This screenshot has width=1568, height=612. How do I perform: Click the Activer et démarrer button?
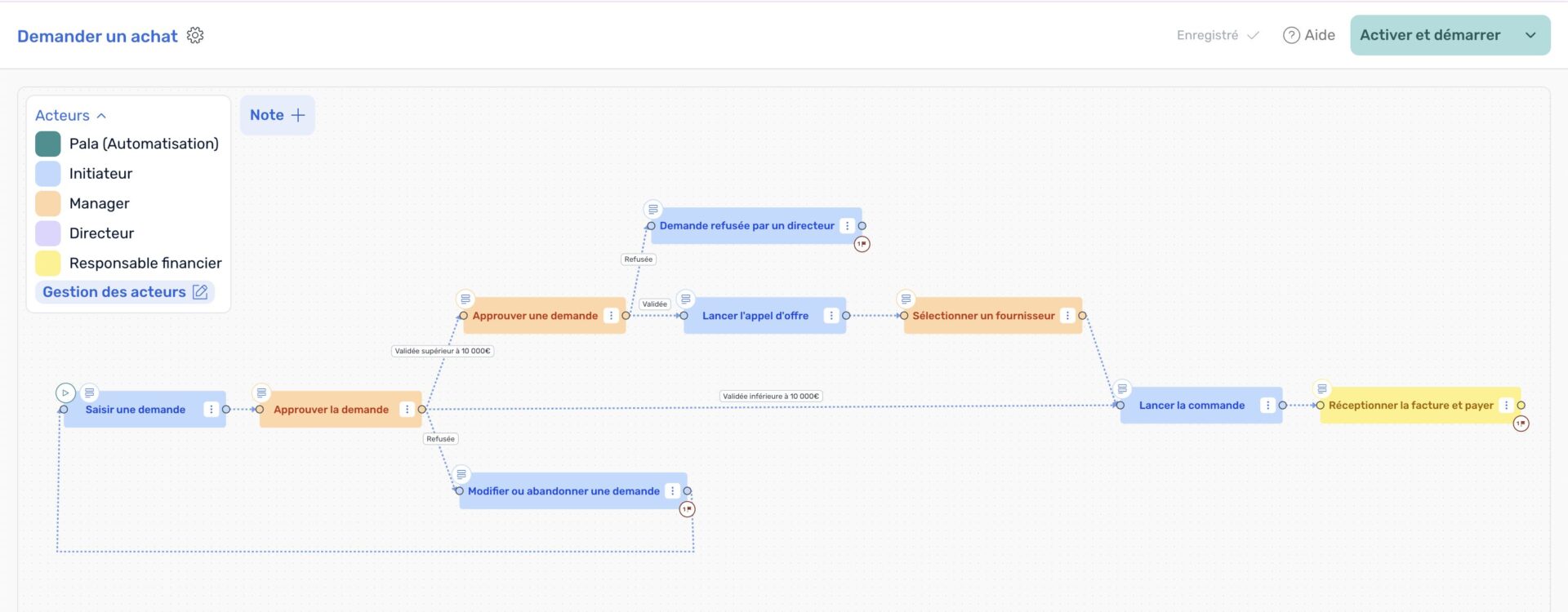(1429, 35)
